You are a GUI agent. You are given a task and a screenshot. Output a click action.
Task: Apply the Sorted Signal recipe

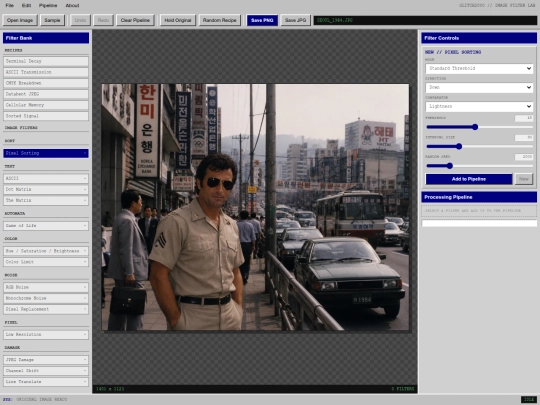pyautogui.click(x=46, y=116)
